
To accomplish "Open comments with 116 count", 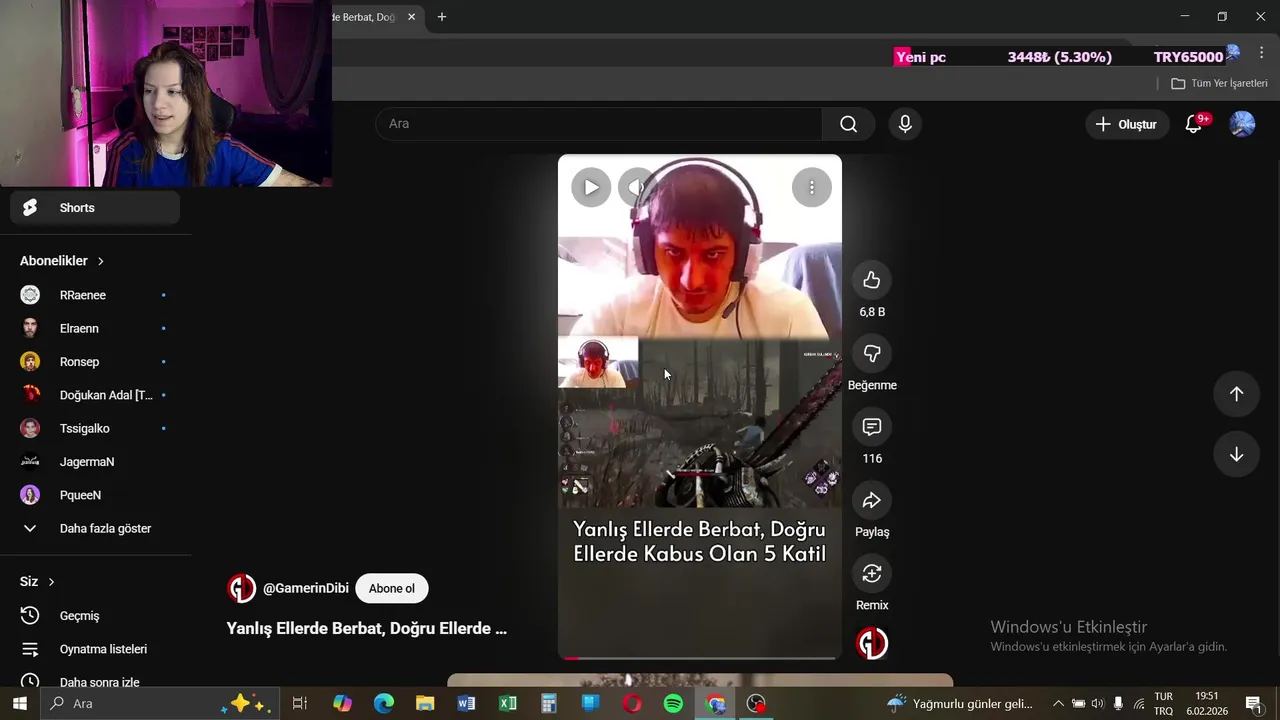I will [872, 427].
